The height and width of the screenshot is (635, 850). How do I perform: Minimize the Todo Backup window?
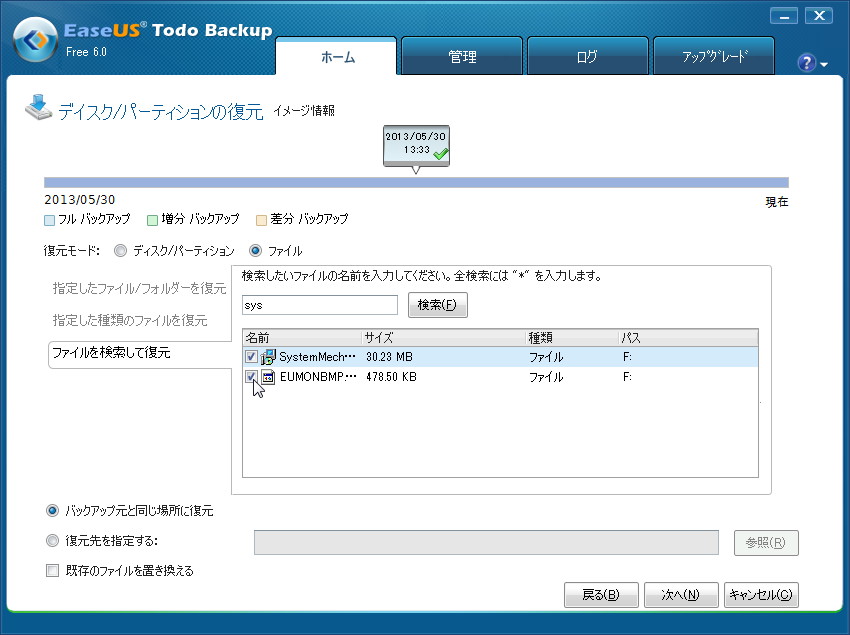[784, 16]
